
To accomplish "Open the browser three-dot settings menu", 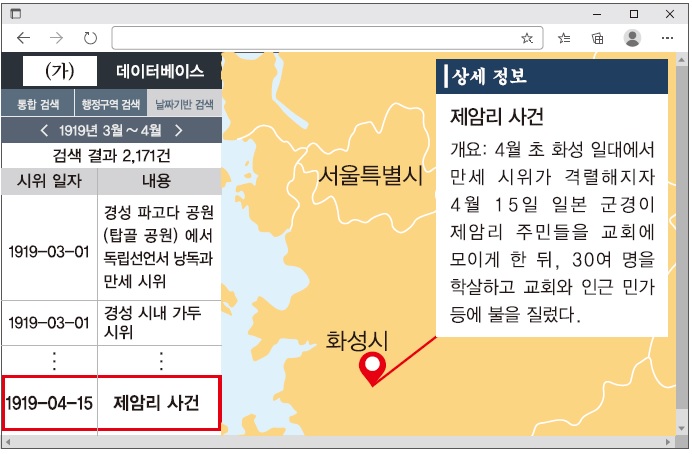I will [668, 38].
